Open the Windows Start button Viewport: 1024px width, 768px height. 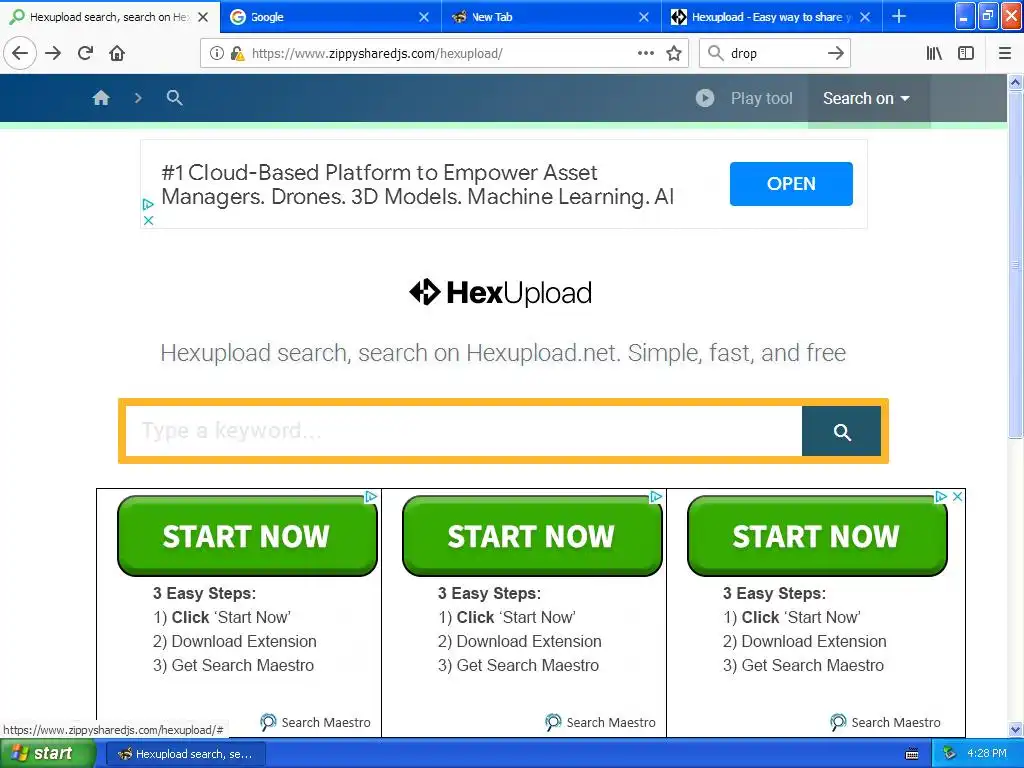tap(47, 754)
